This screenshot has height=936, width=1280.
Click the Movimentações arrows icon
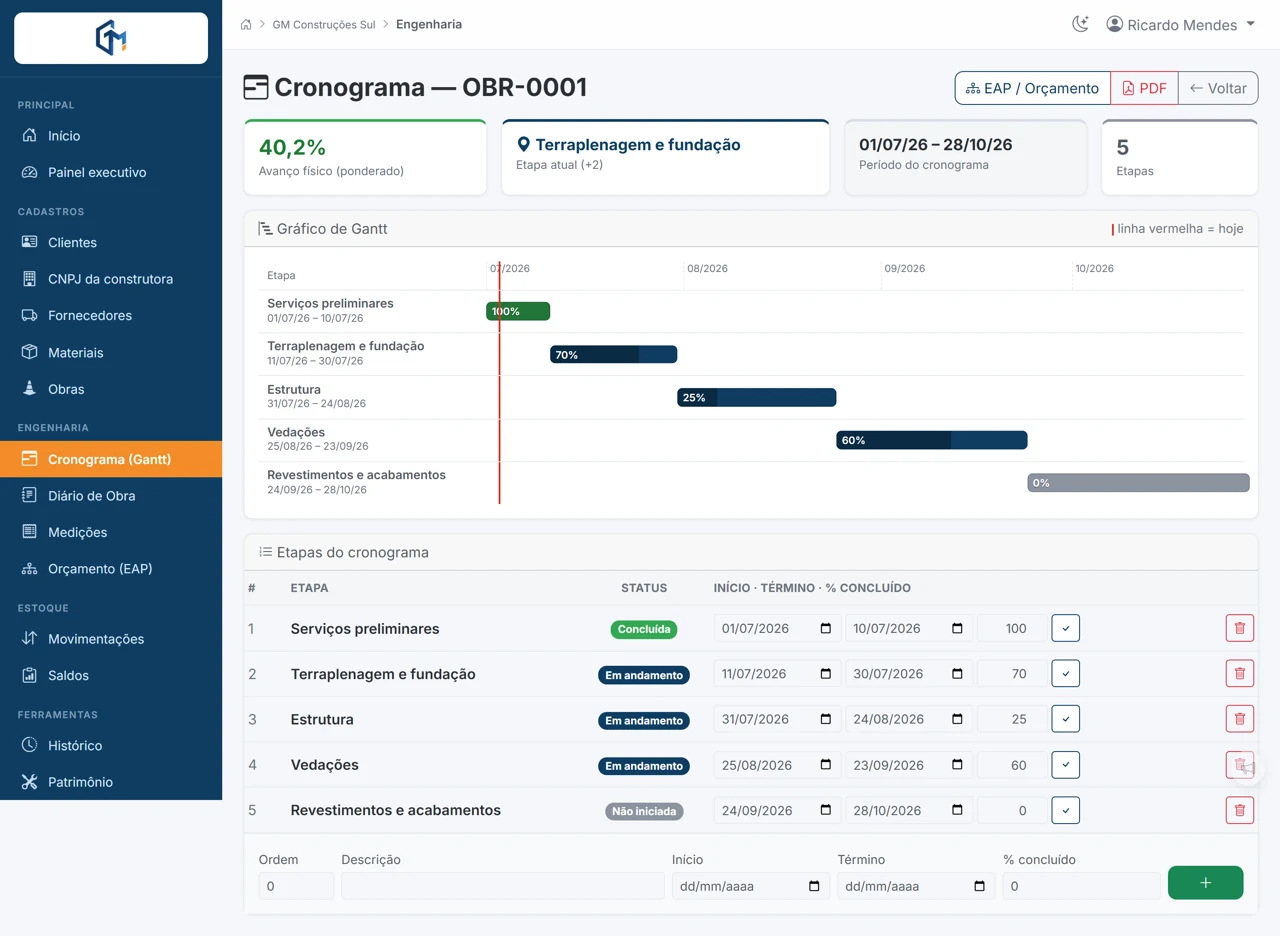29,638
